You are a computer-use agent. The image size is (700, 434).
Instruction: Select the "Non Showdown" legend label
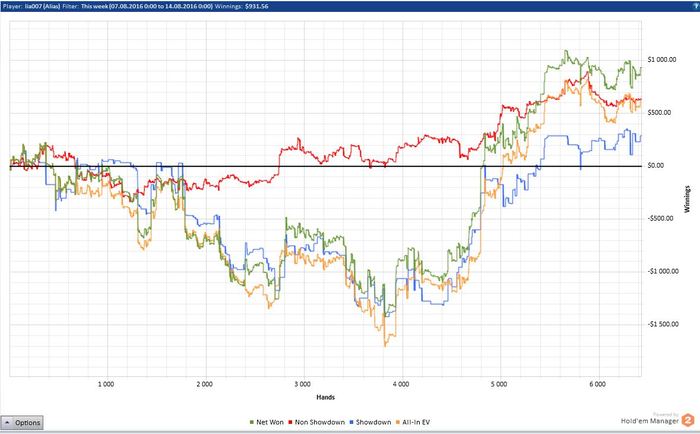point(320,422)
